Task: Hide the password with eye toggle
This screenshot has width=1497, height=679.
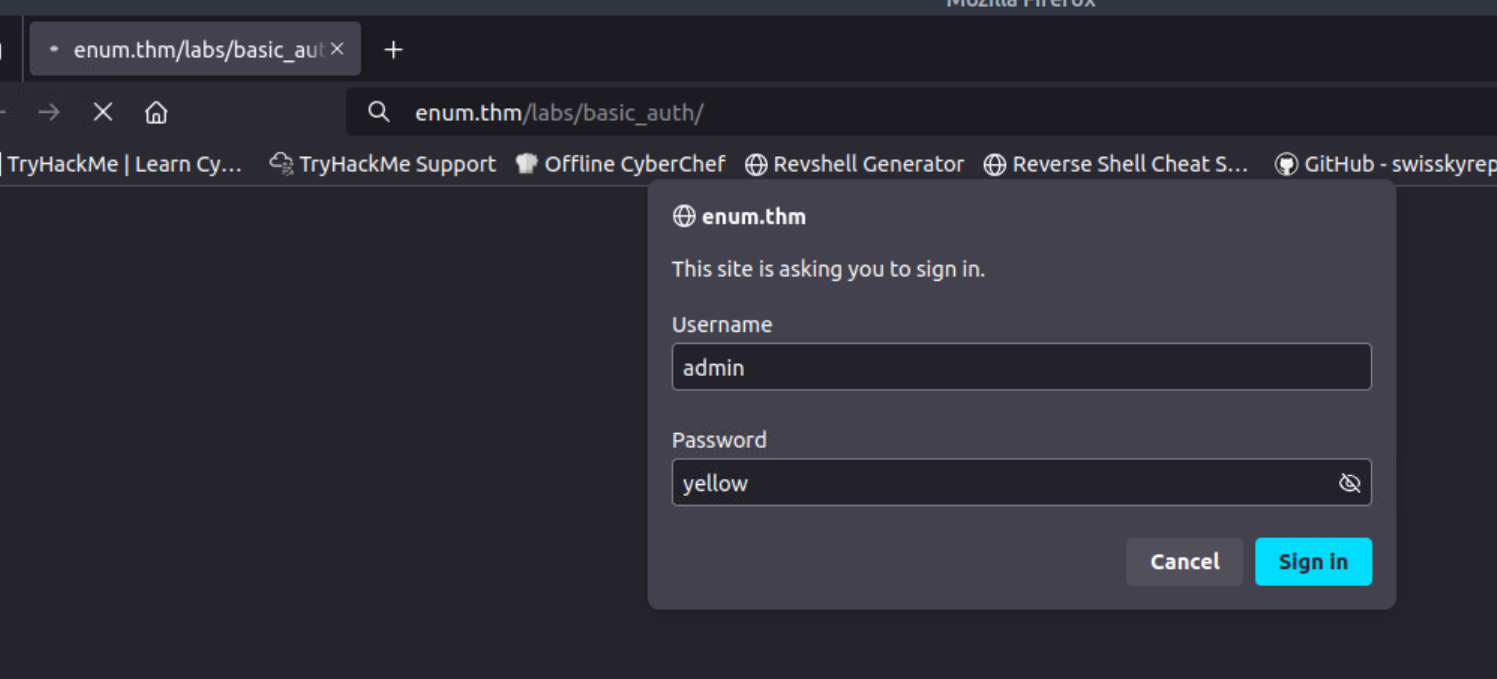Action: point(1349,483)
